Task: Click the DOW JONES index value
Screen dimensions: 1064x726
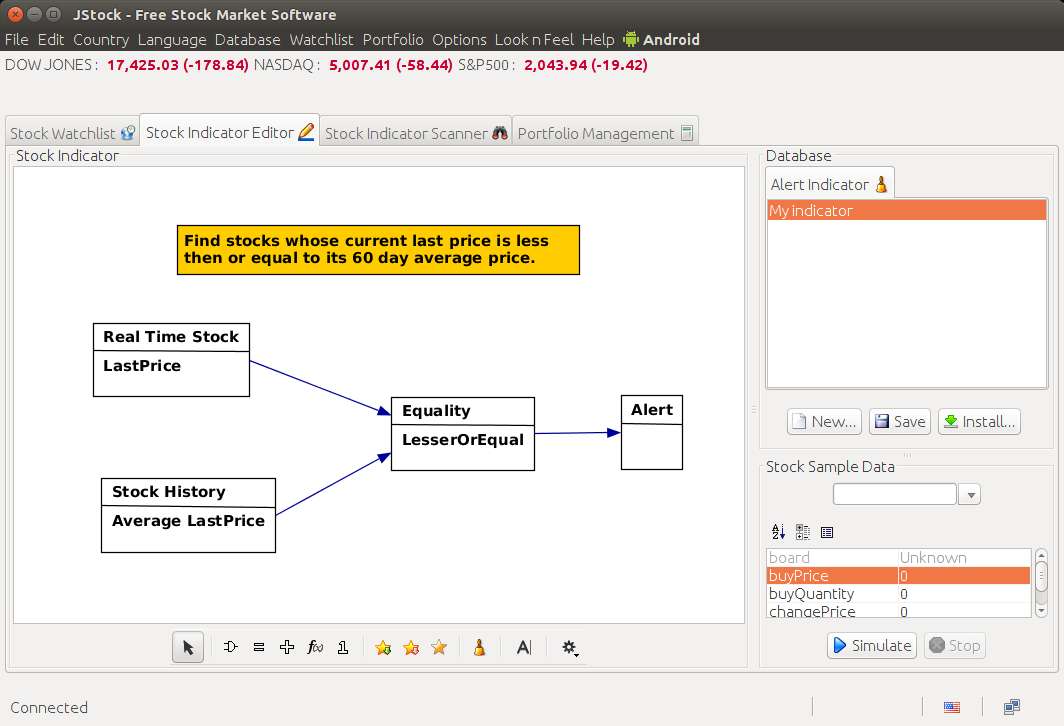Action: (178, 65)
